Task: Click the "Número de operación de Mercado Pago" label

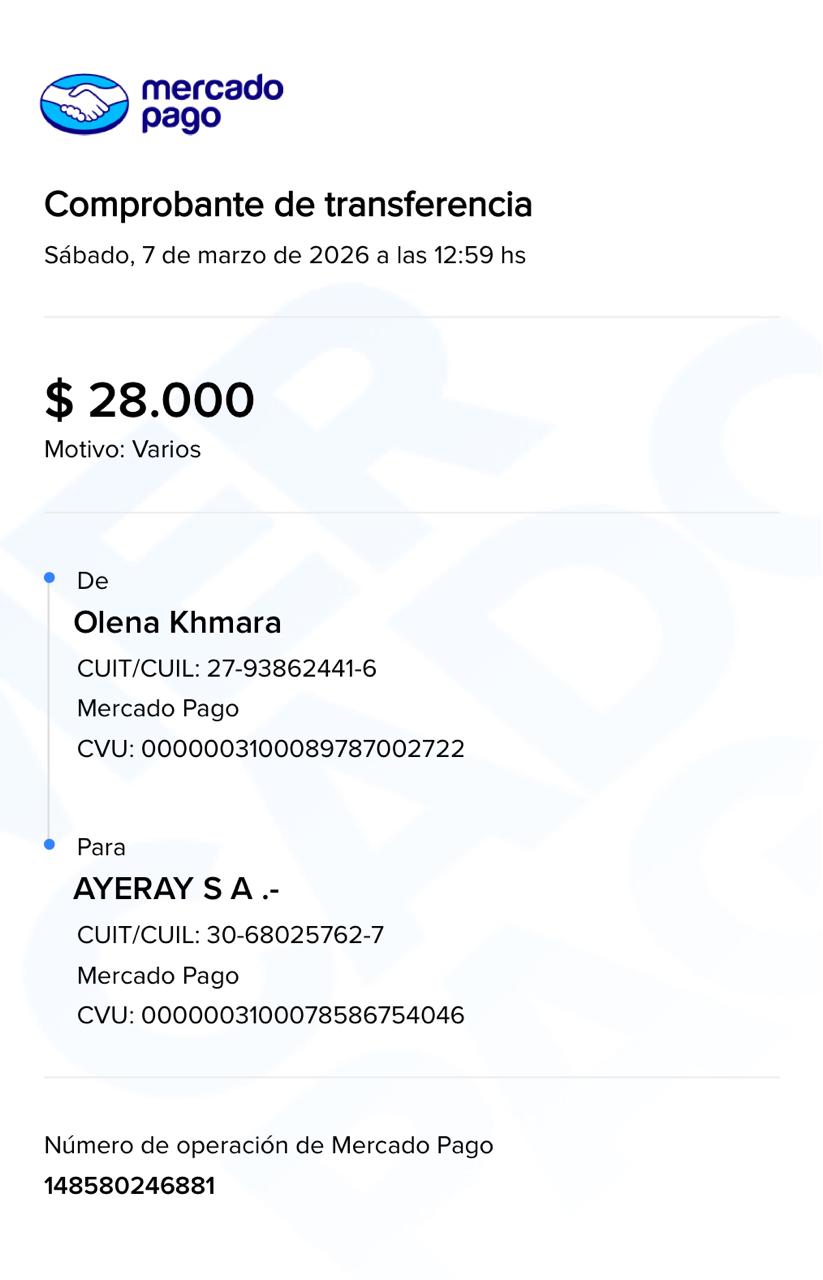Action: [268, 1145]
